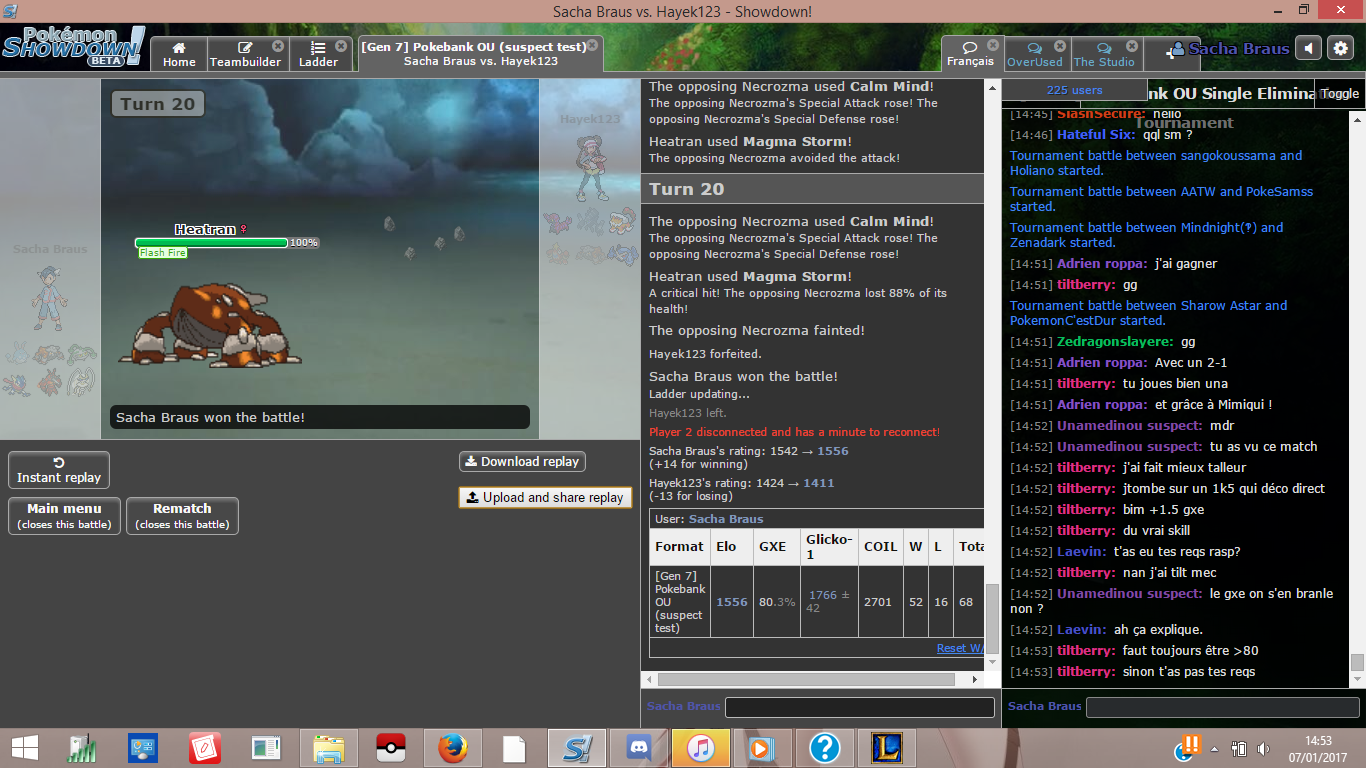The width and height of the screenshot is (1366, 768).
Task: Click the chat room vertical scrollbar
Action: point(1357,662)
